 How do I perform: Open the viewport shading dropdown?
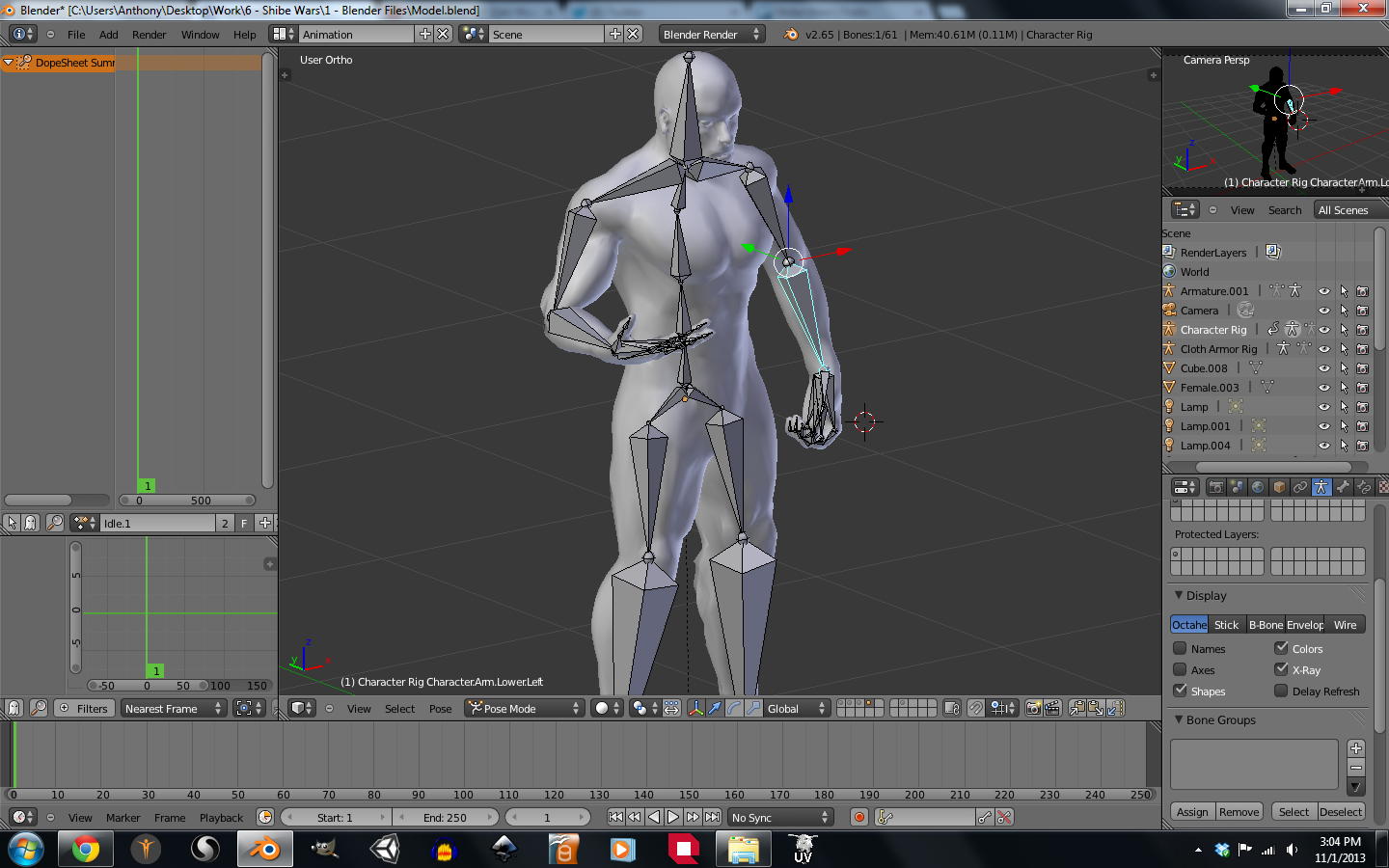[608, 708]
